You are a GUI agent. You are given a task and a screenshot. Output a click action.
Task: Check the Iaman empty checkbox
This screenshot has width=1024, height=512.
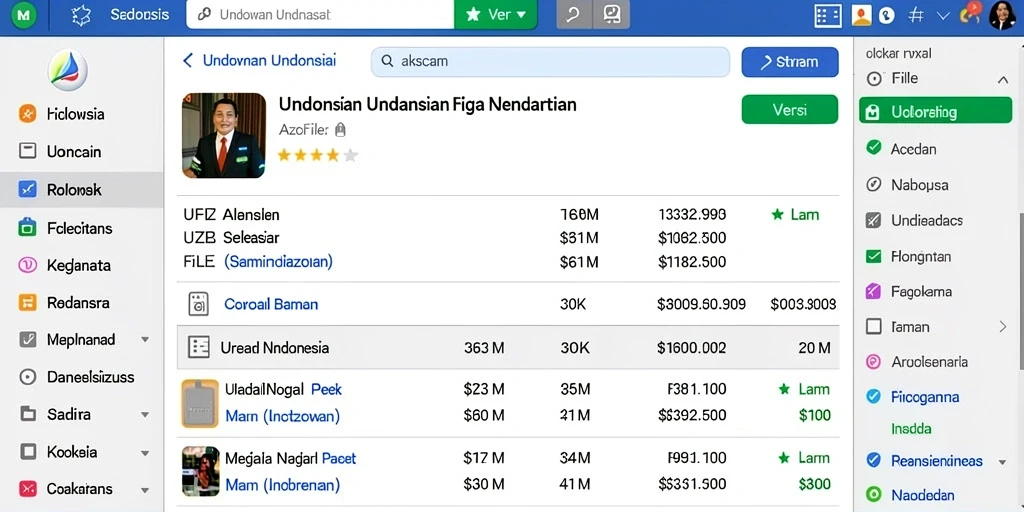coord(873,327)
